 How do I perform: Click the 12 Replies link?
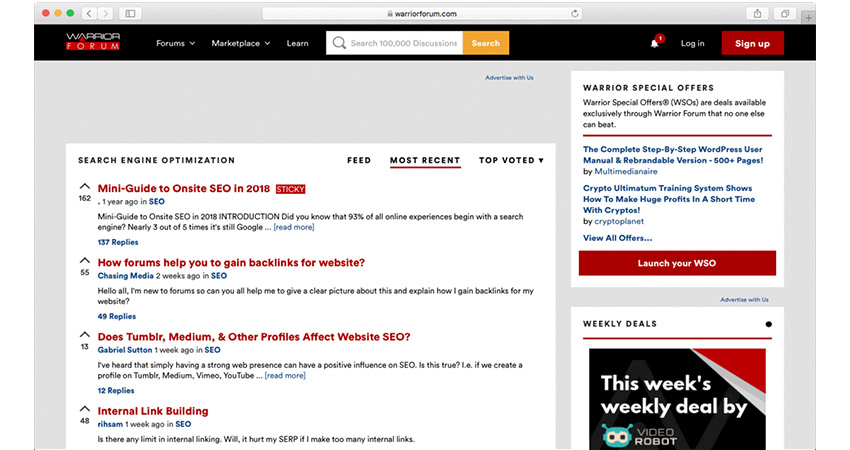[116, 391]
